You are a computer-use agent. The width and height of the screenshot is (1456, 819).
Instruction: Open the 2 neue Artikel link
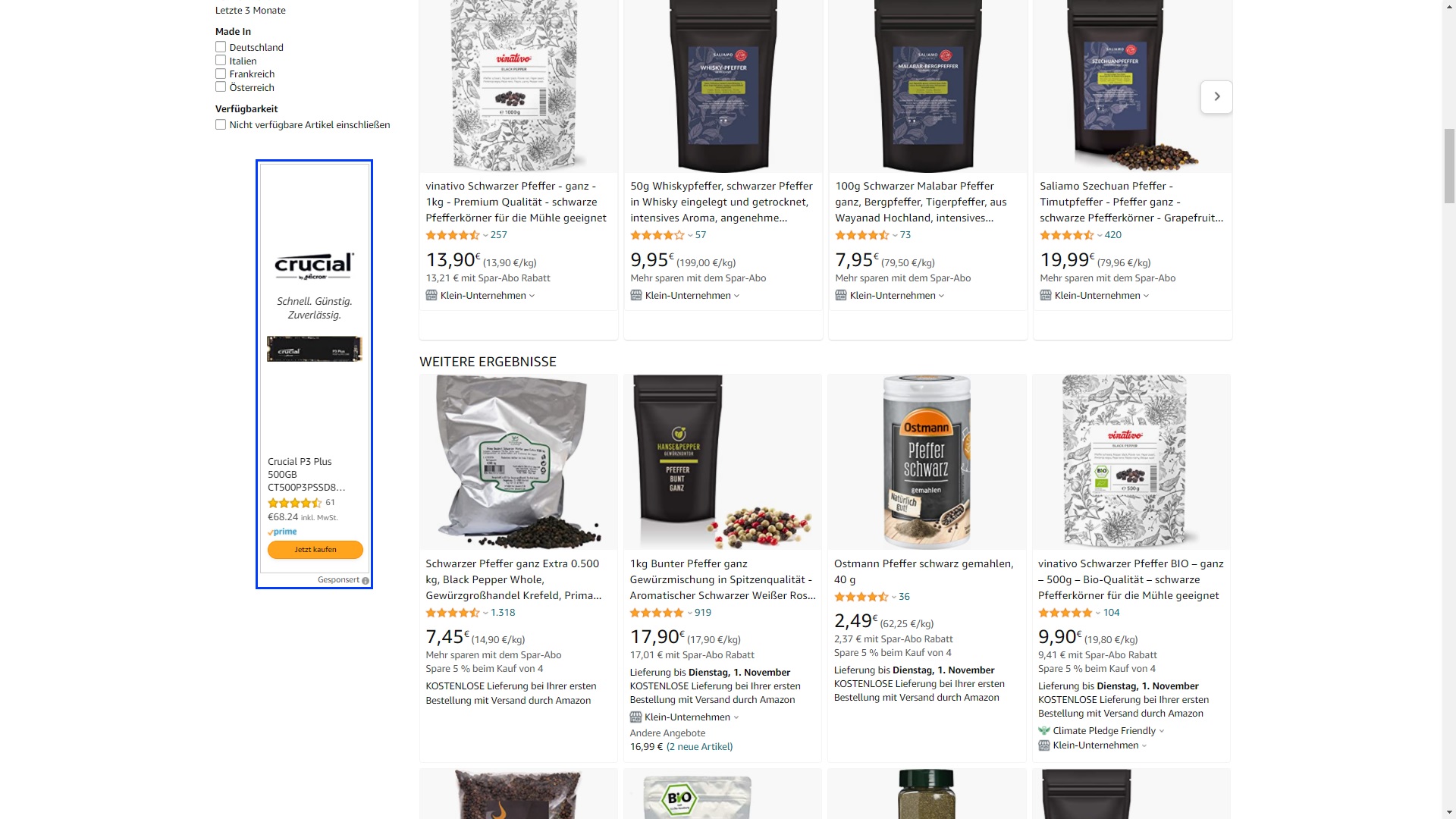(x=700, y=747)
